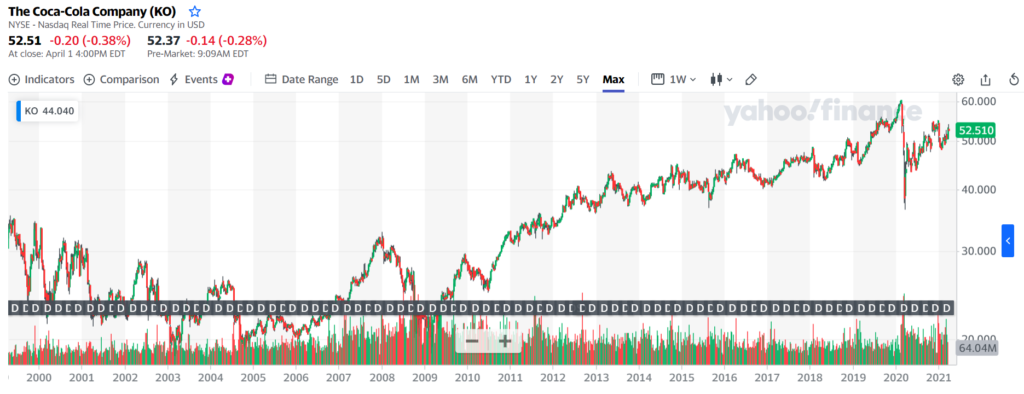Click the 60.000 price axis label

pyautogui.click(x=978, y=101)
